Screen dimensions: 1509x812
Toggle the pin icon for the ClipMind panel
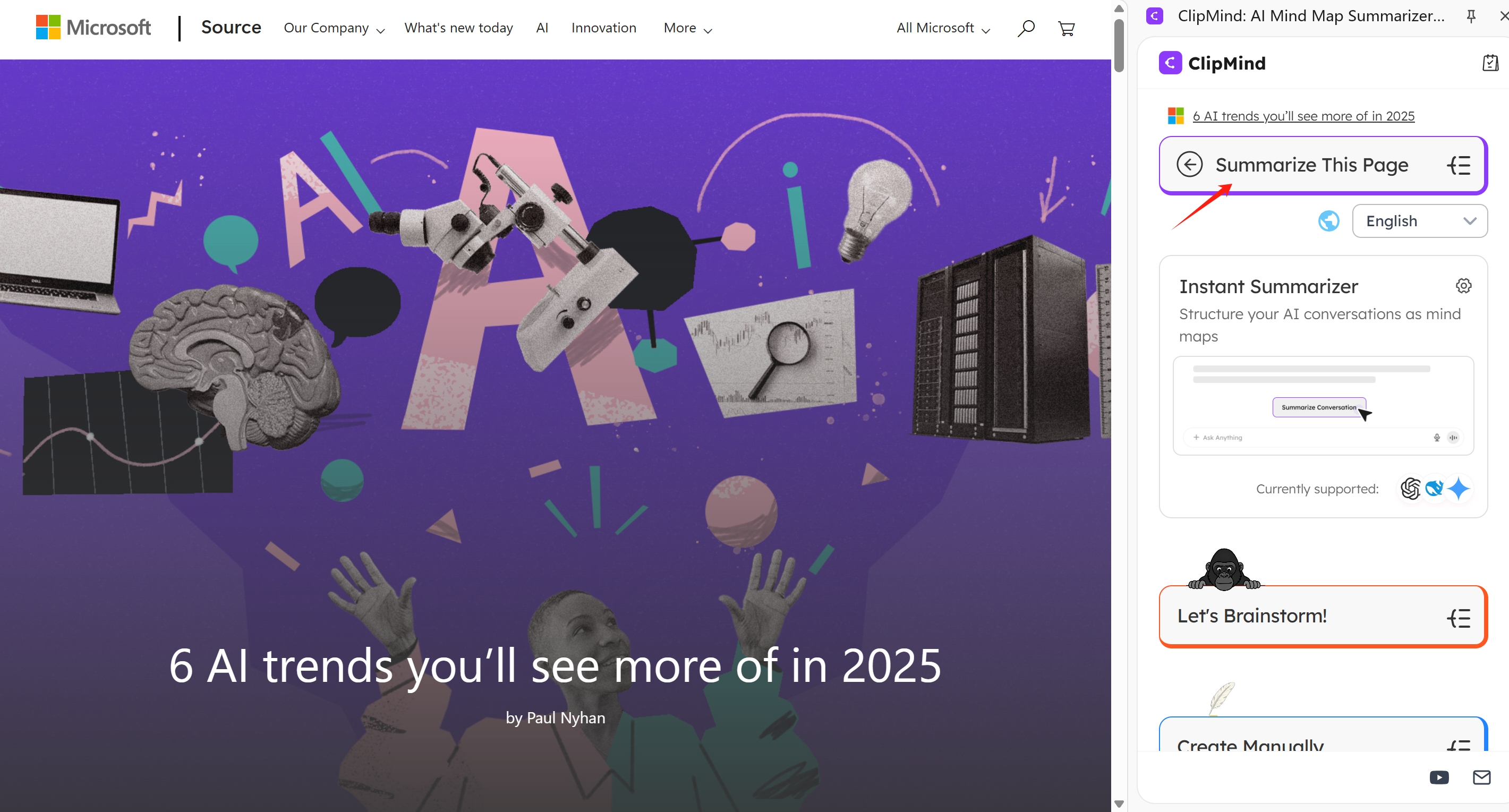point(1471,16)
